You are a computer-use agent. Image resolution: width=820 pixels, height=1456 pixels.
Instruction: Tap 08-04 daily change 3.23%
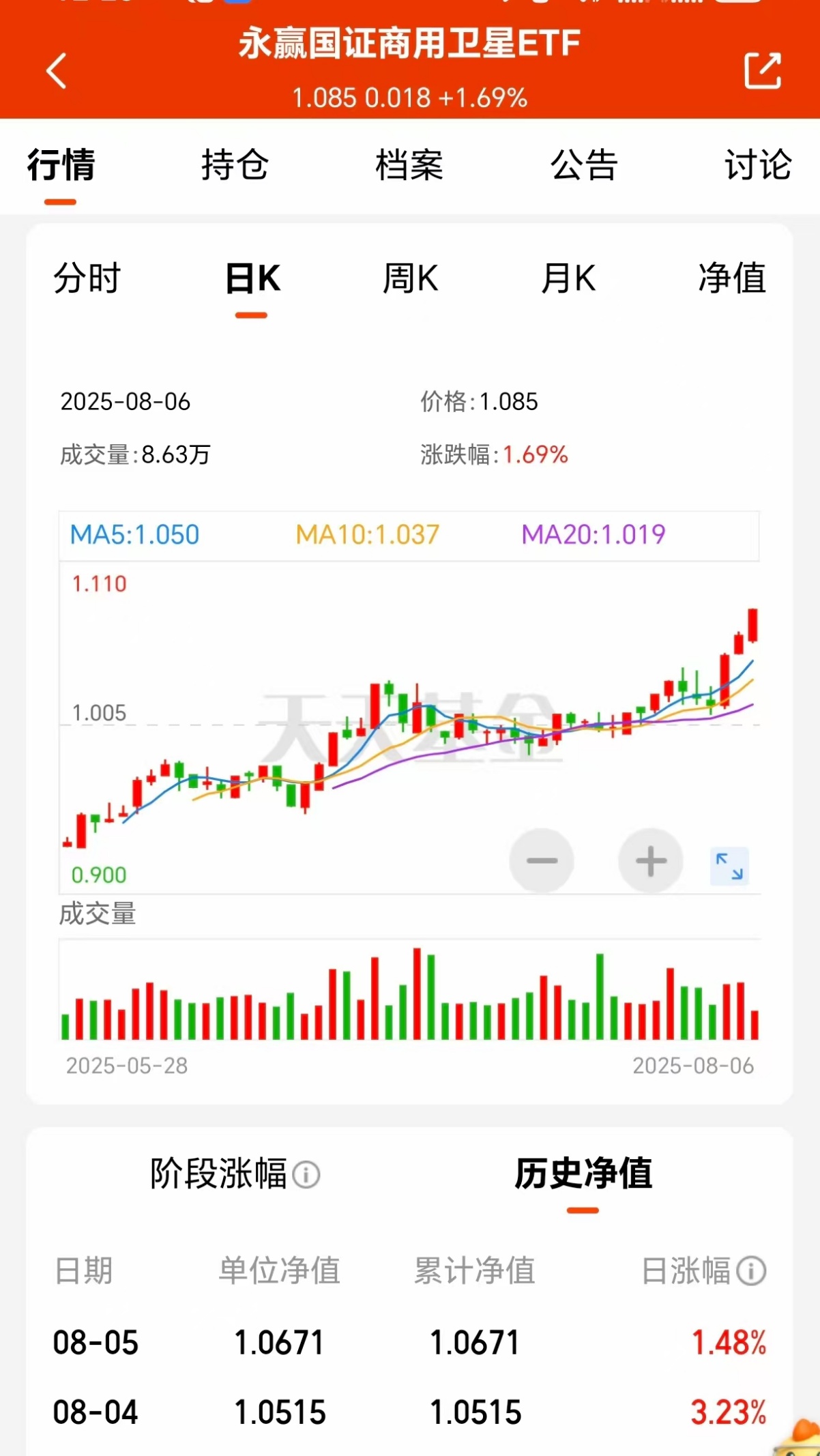pyautogui.click(x=729, y=1412)
